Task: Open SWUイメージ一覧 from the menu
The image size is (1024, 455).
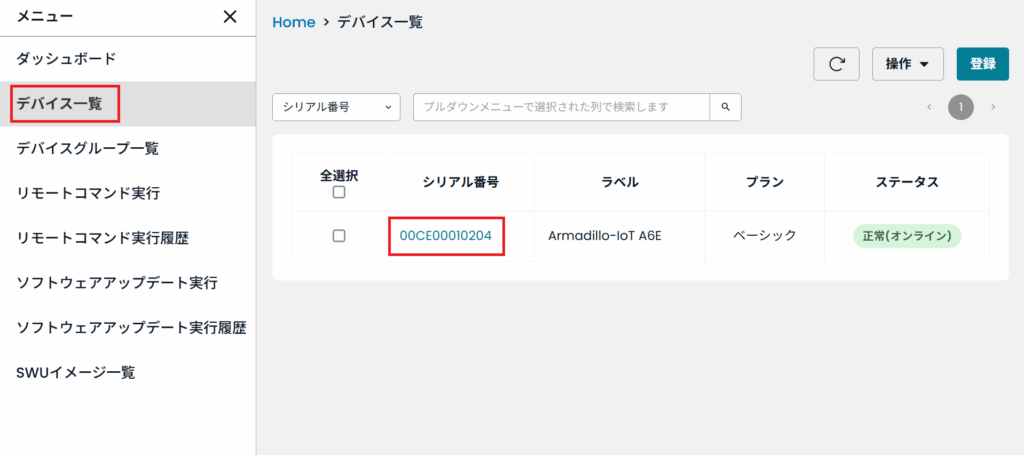Action: [x=76, y=372]
